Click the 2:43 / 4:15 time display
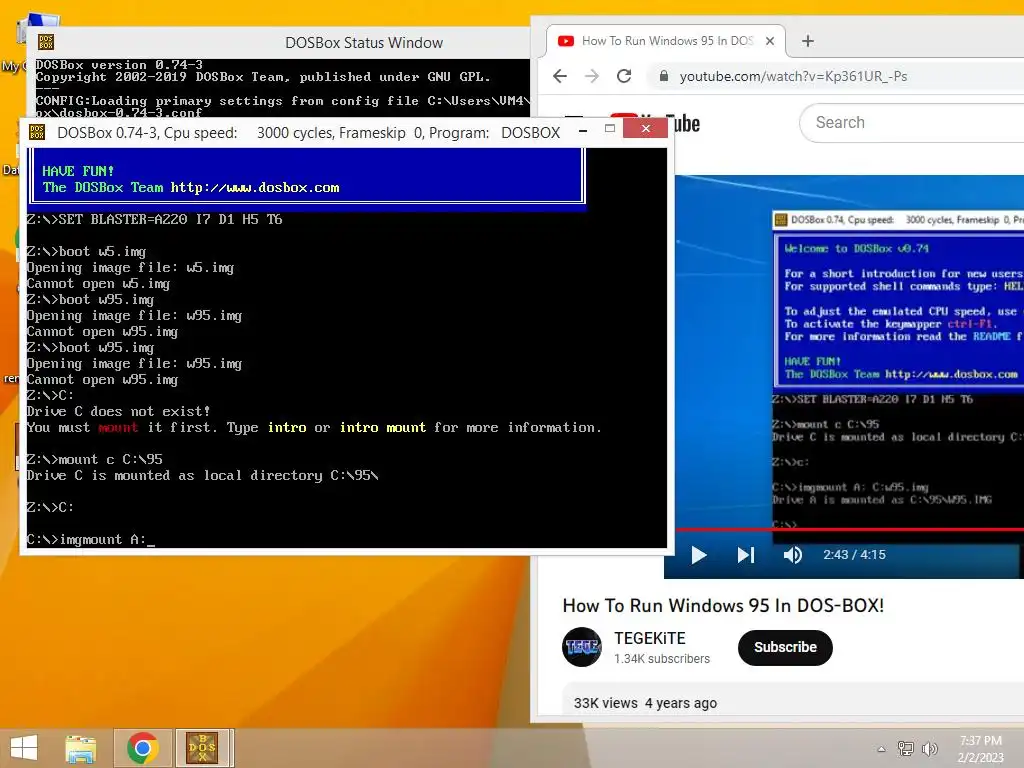Image resolution: width=1024 pixels, height=768 pixels. click(854, 555)
